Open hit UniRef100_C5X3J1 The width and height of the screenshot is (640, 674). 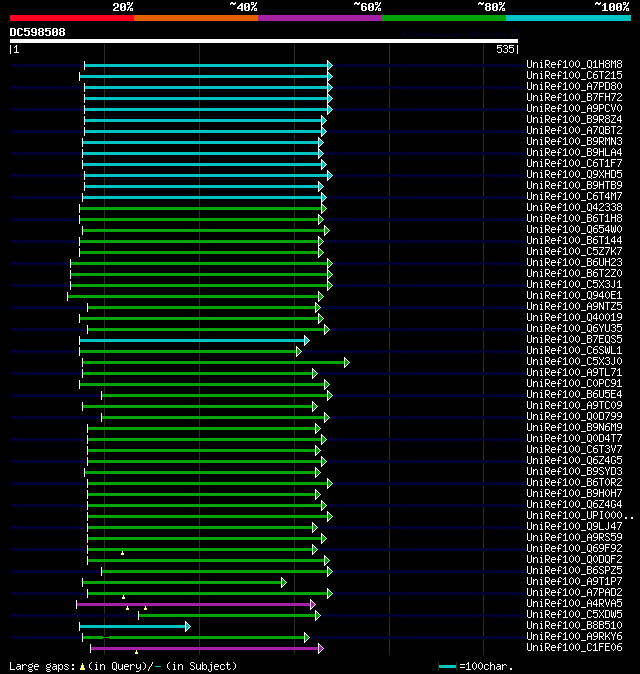click(574, 285)
